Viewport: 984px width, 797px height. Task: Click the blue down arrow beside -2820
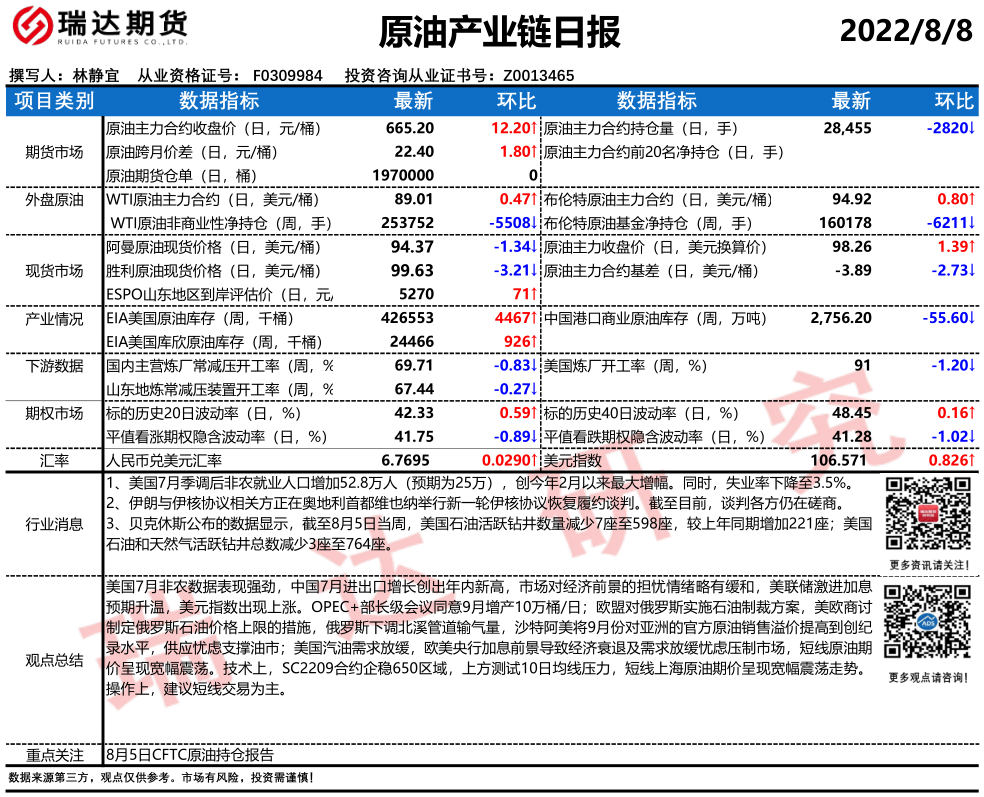click(x=973, y=129)
